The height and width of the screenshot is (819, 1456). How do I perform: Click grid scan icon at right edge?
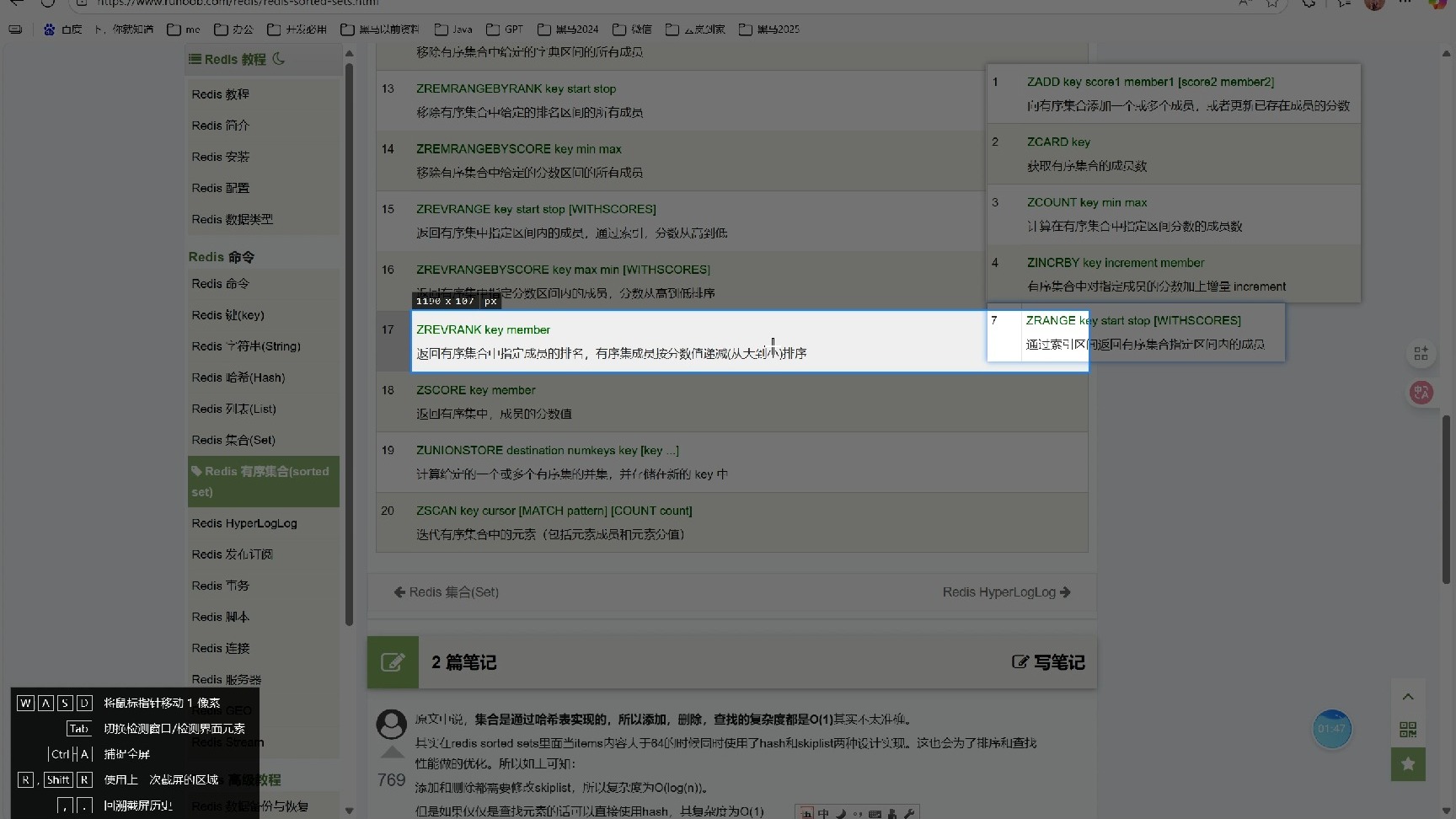1421,353
